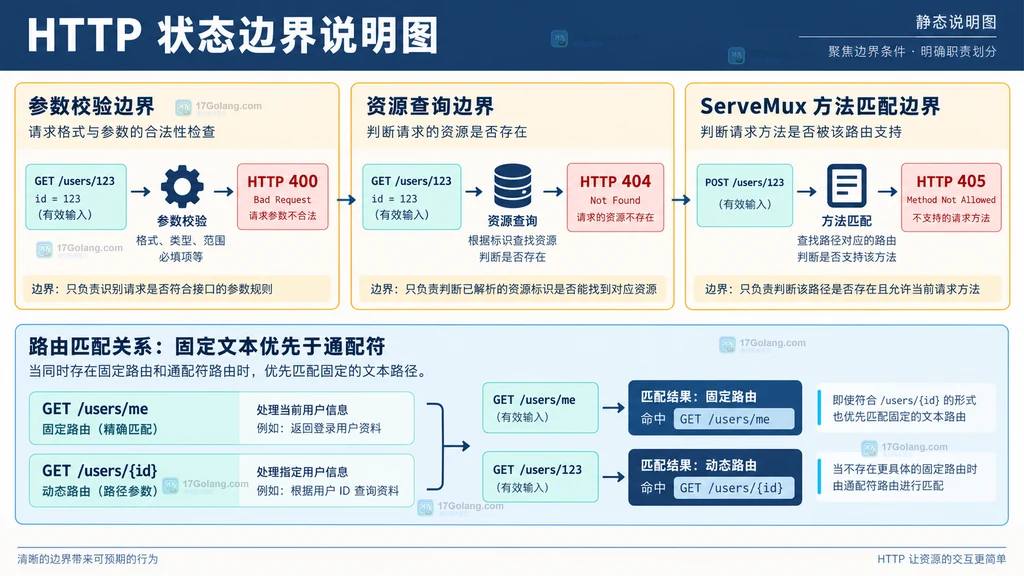Click the text 例如：返回登录用户资料
The width and height of the screenshot is (1024, 576).
pos(319,428)
